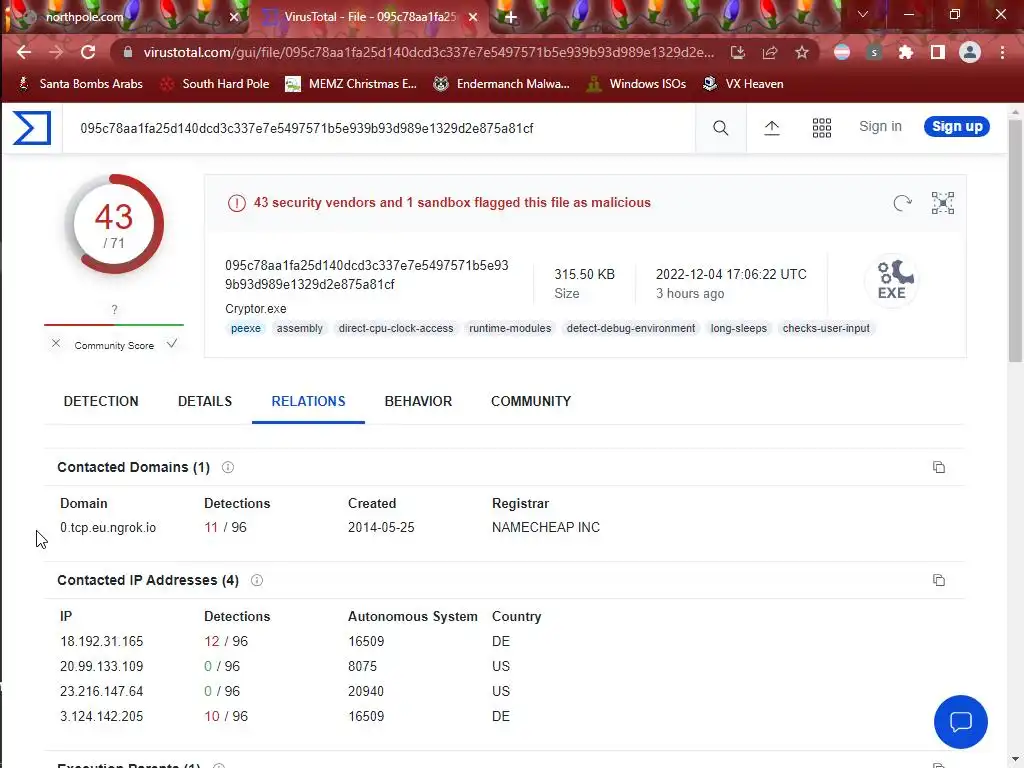Open the chat bubble button

click(x=961, y=722)
